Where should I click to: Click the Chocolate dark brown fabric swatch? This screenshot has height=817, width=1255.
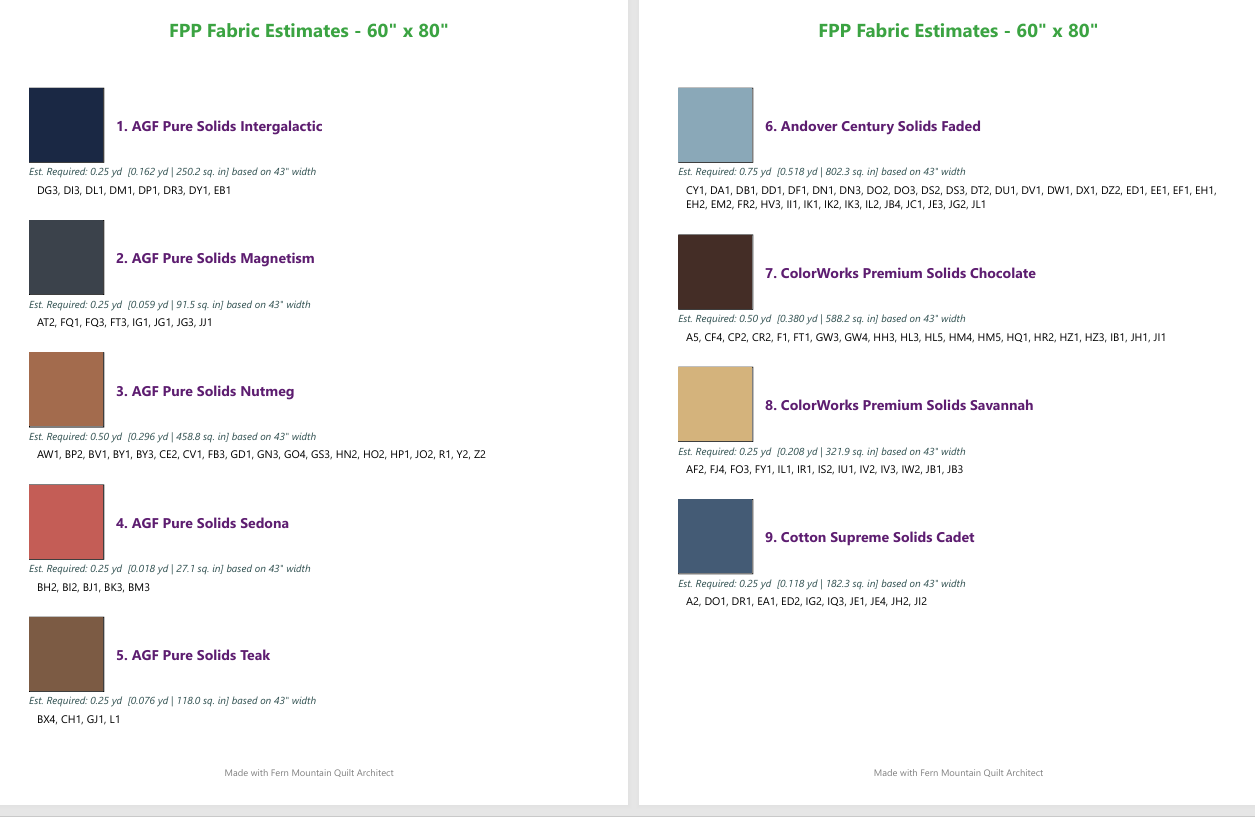click(715, 272)
